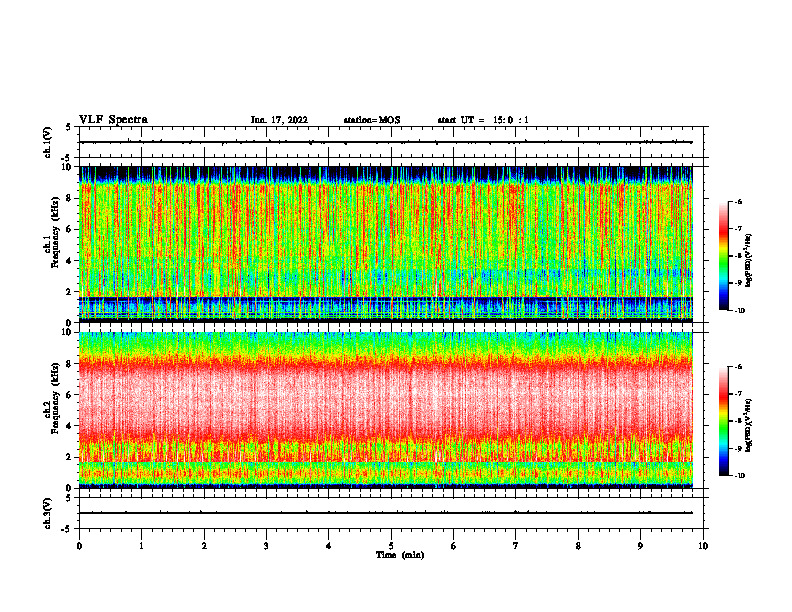Click the "4" kHz tick on ch.1 frequency axis
Image resolution: width=792 pixels, height=612 pixels.
point(70,261)
